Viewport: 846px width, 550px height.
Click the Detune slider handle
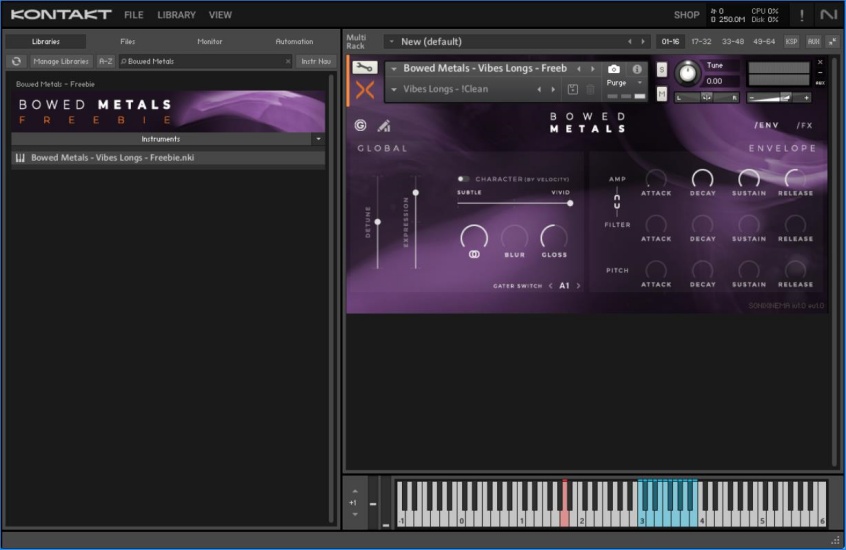tap(377, 222)
